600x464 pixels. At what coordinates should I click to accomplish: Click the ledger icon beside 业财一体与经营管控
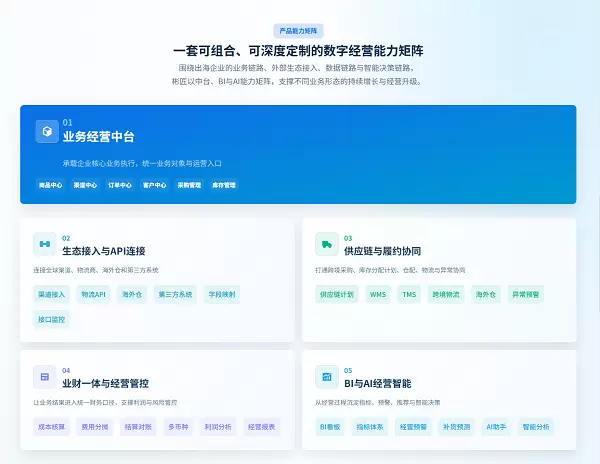click(45, 377)
